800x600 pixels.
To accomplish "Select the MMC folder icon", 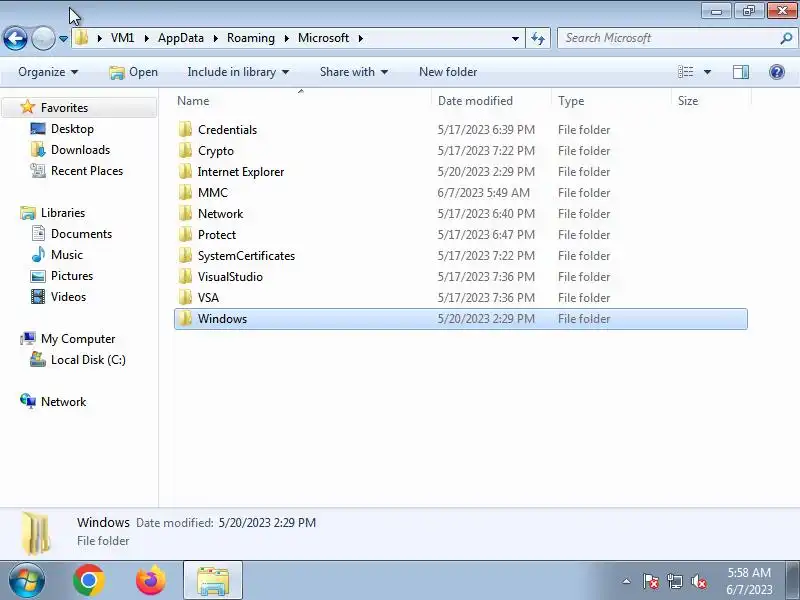I will (186, 192).
